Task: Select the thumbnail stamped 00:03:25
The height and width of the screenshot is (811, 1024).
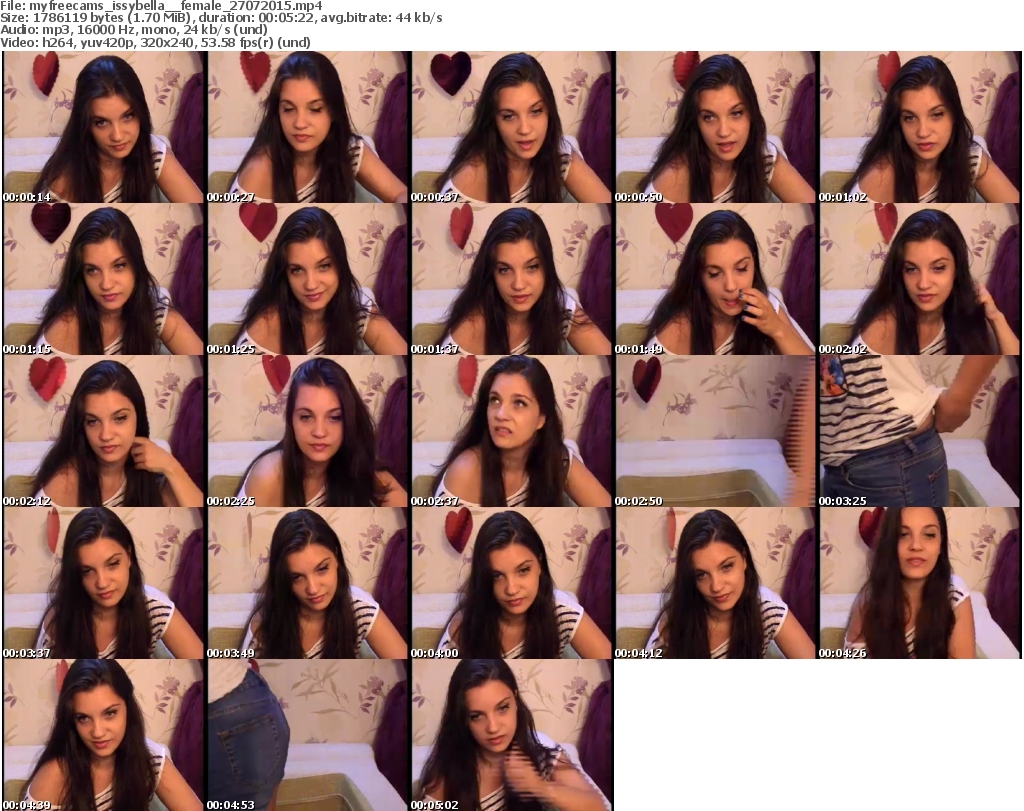Action: pyautogui.click(x=920, y=431)
